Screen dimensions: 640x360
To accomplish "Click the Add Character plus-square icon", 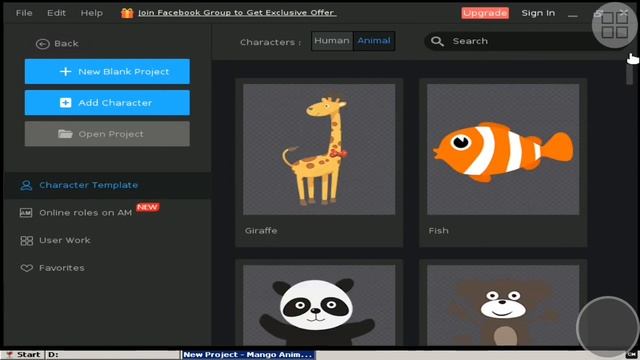I will pos(65,102).
